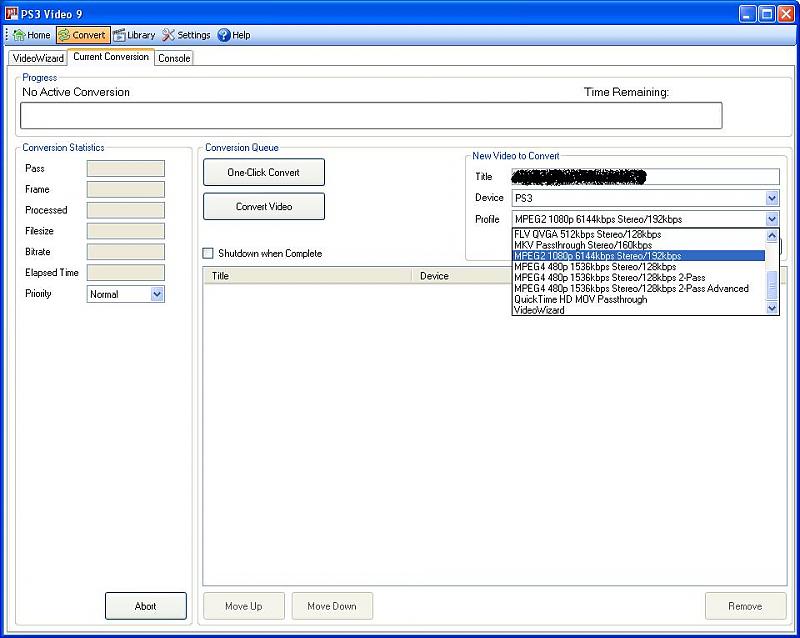This screenshot has height=638, width=800.
Task: Click into the Title input field
Action: pyautogui.click(x=645, y=177)
